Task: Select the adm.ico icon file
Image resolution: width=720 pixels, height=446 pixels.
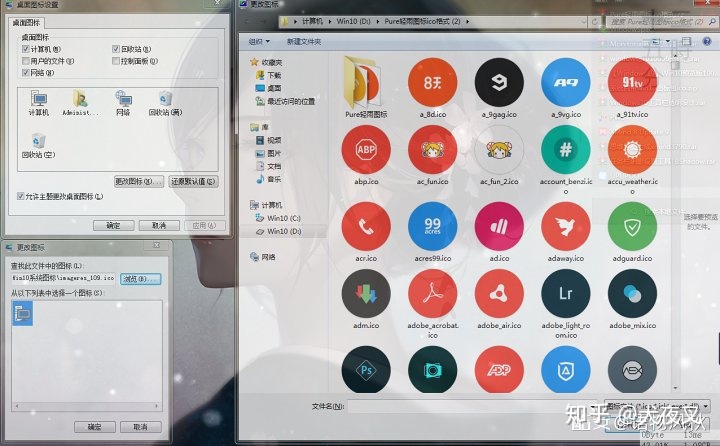Action: click(366, 294)
